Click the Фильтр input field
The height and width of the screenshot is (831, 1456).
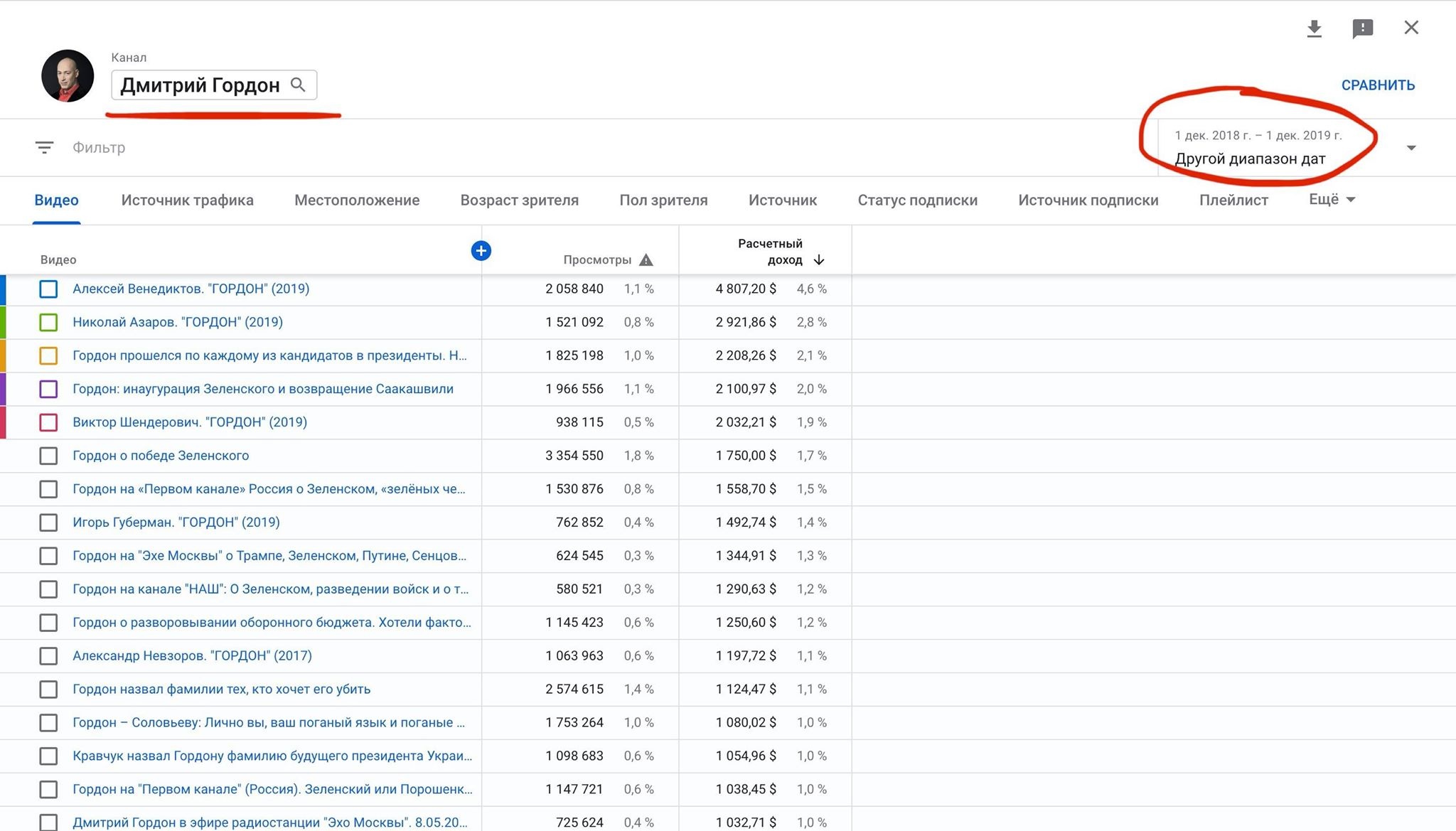click(100, 148)
